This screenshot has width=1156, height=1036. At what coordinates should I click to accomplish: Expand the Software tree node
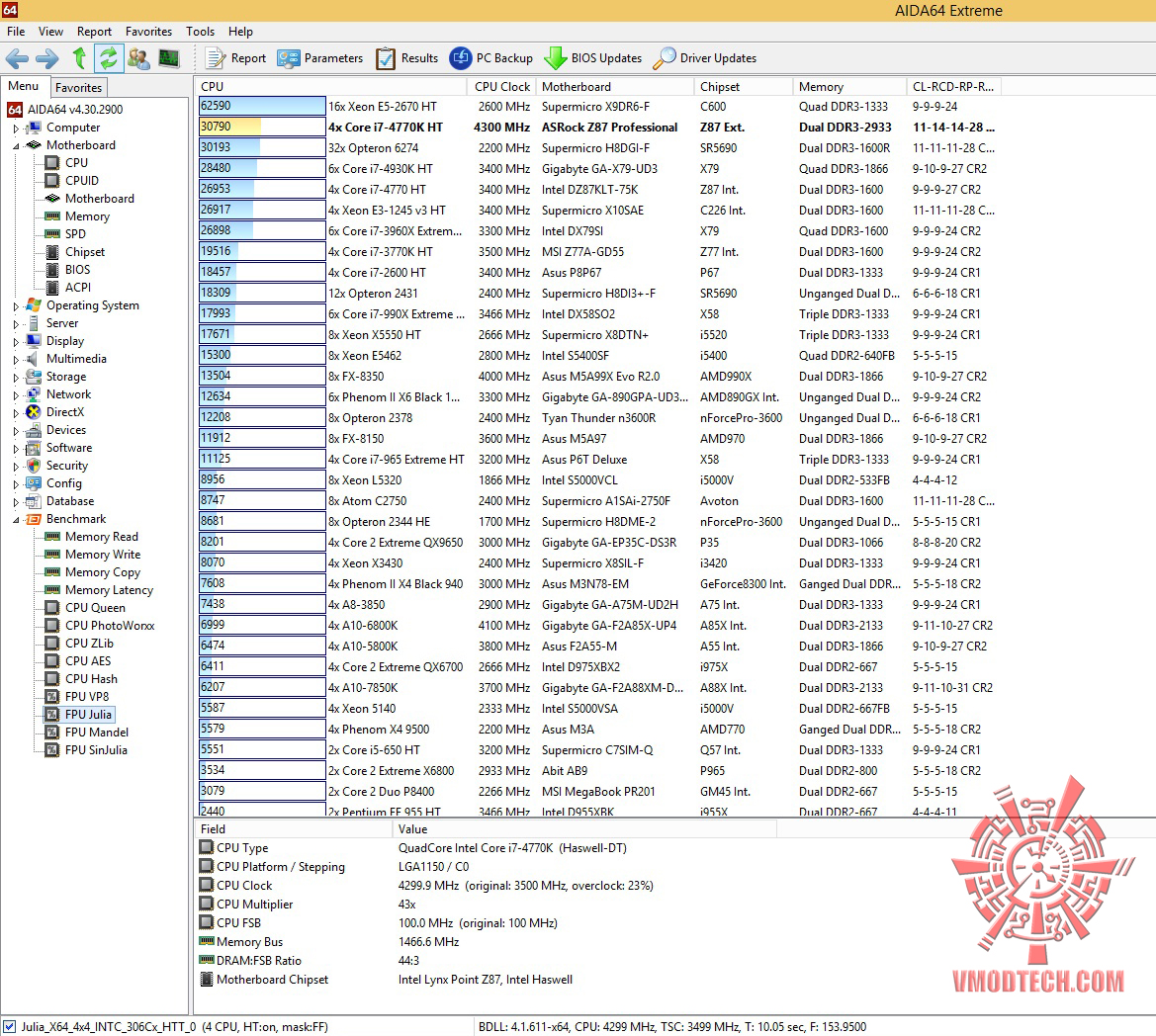(16, 449)
